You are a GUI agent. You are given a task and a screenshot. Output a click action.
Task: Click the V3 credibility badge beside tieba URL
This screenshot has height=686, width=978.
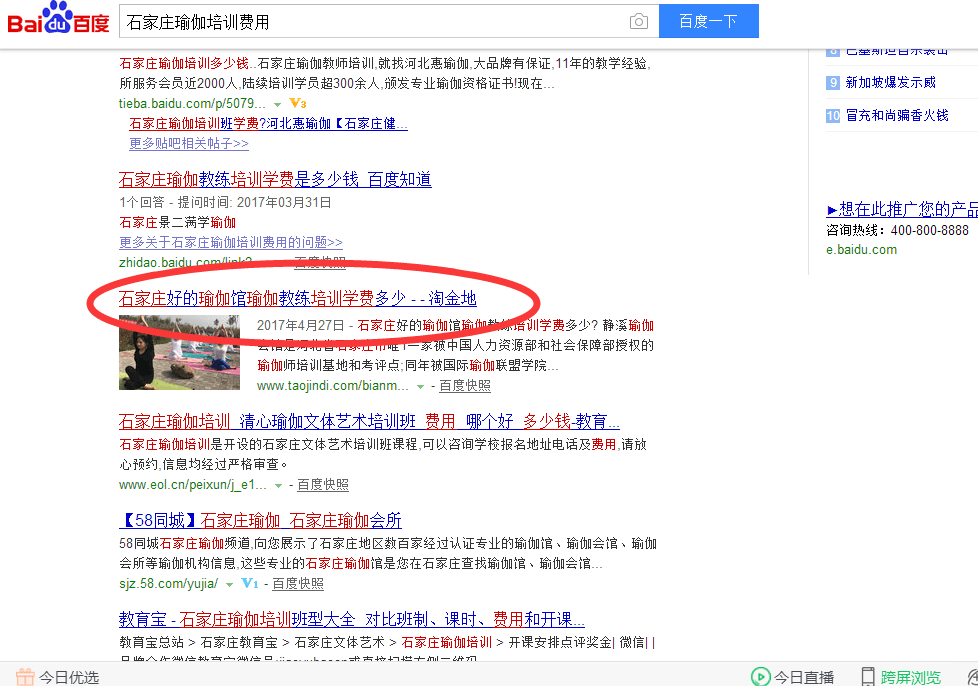(x=297, y=103)
